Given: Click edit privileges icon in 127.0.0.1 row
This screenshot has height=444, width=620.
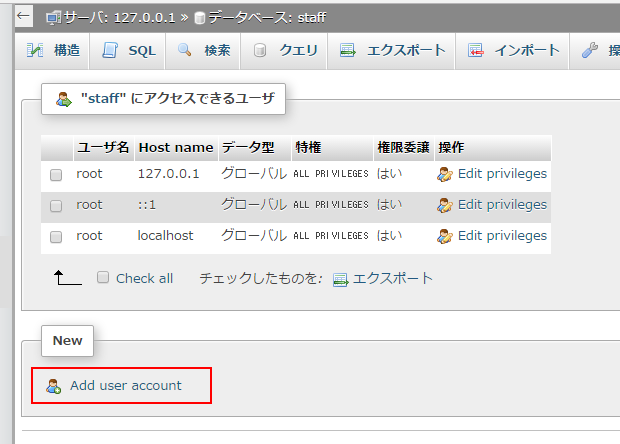Looking at the screenshot, I should coord(445,174).
